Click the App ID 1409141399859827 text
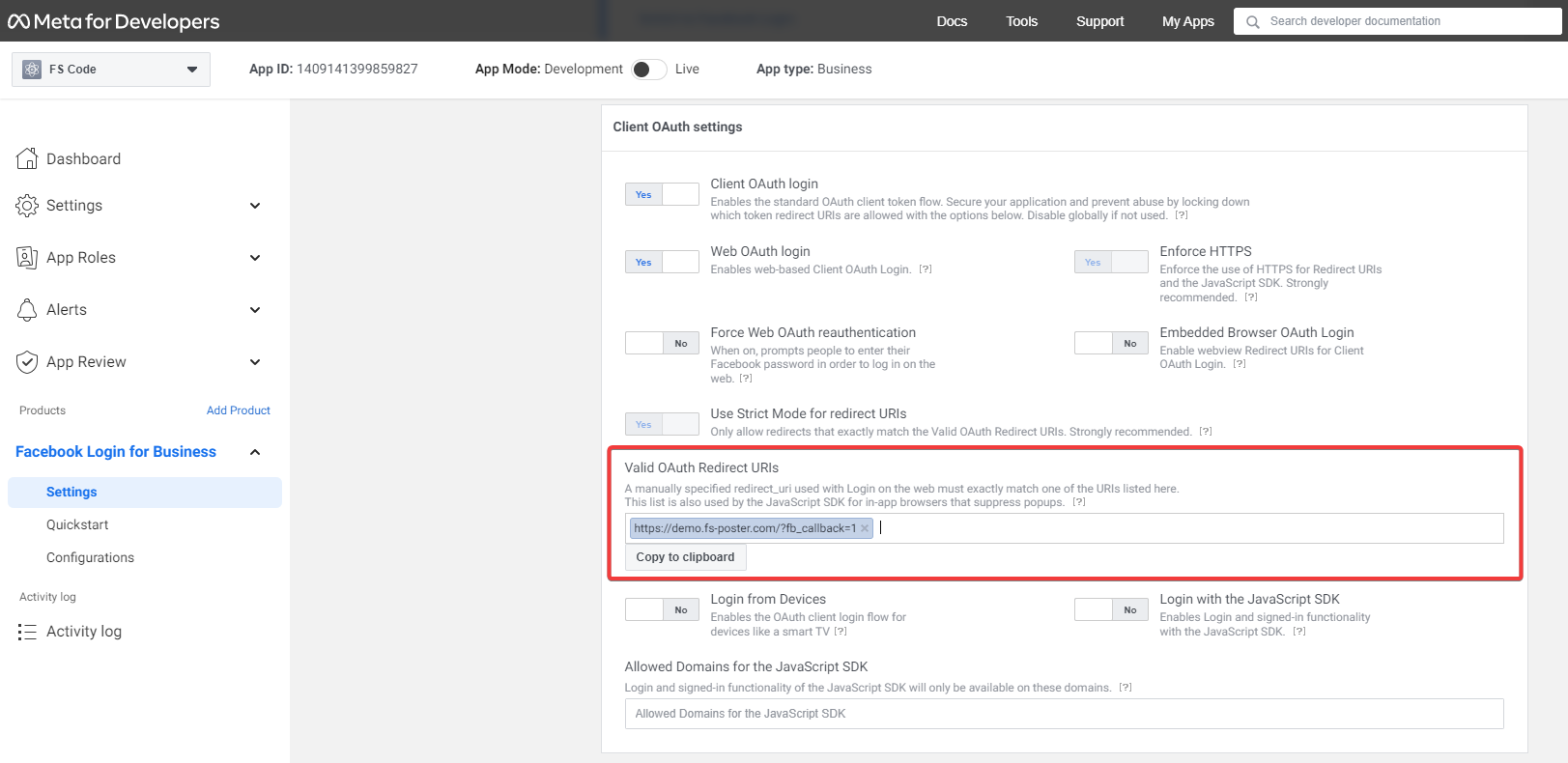 pyautogui.click(x=333, y=70)
